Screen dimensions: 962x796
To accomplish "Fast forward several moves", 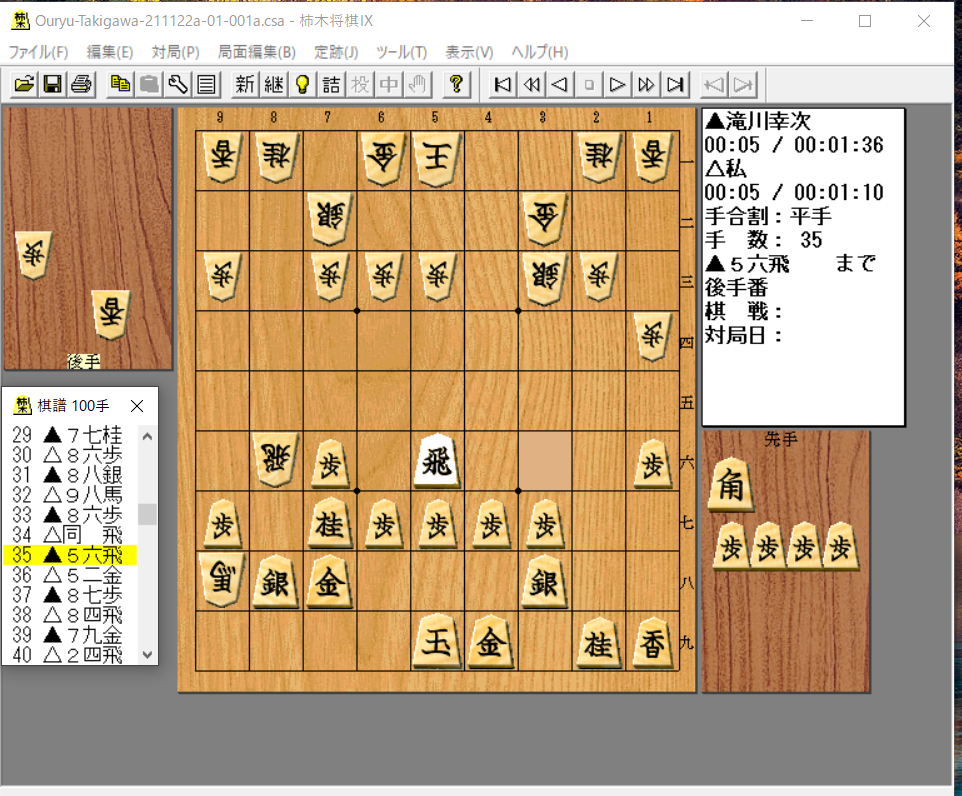I will (x=647, y=84).
